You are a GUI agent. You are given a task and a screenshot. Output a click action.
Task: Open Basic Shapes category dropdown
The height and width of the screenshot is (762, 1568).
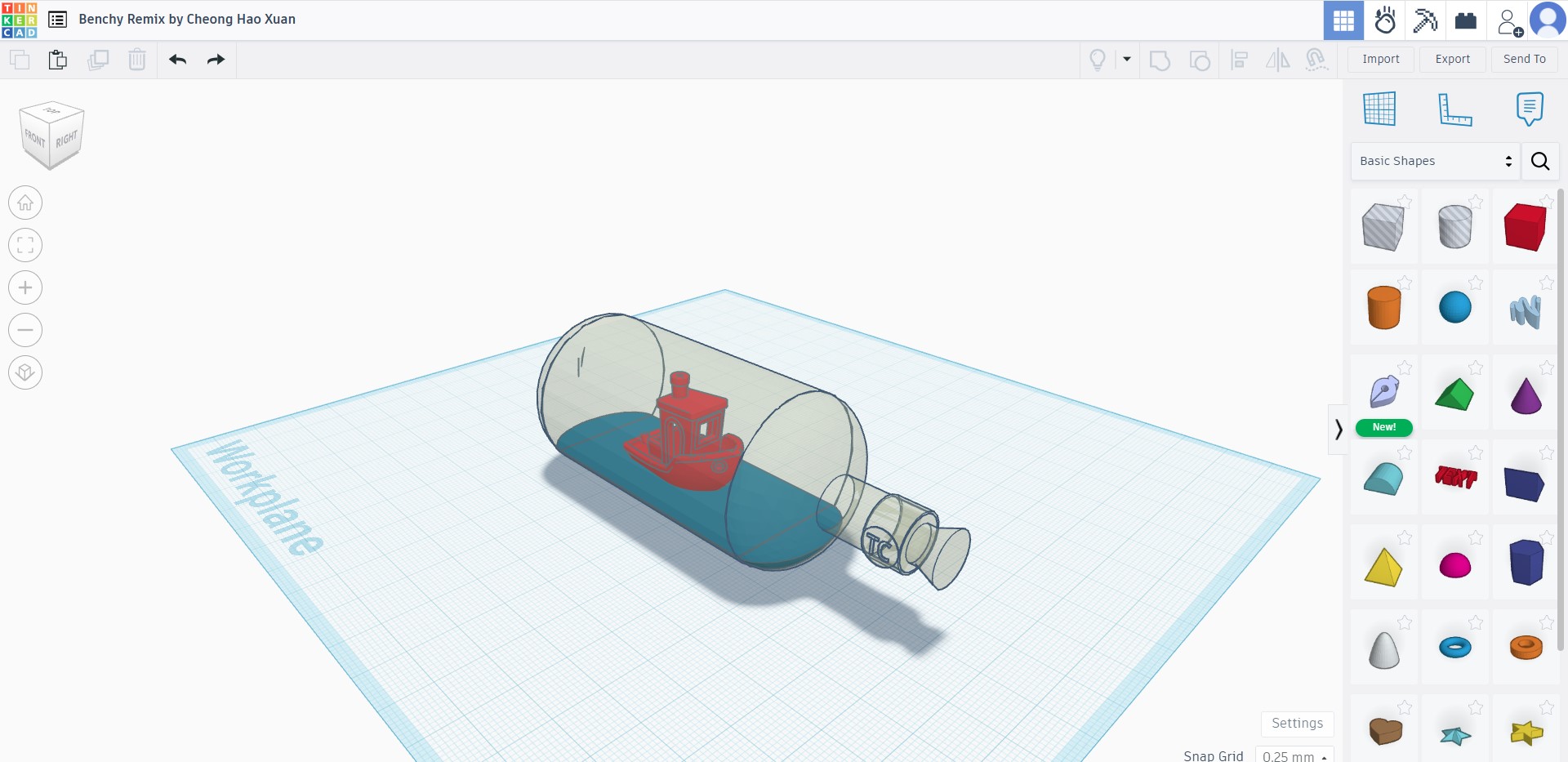1436,161
